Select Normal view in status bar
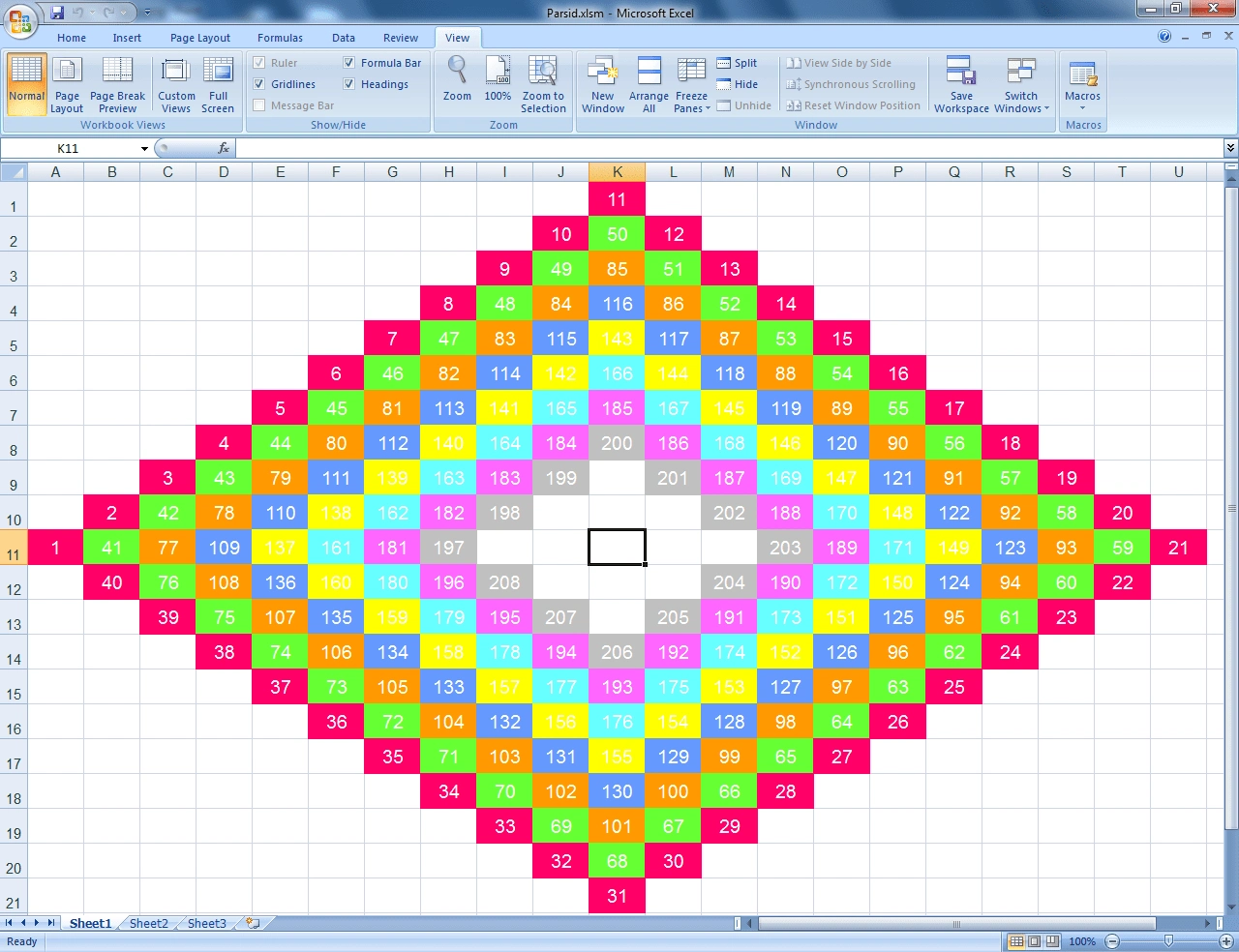This screenshot has width=1239, height=952. (1016, 941)
